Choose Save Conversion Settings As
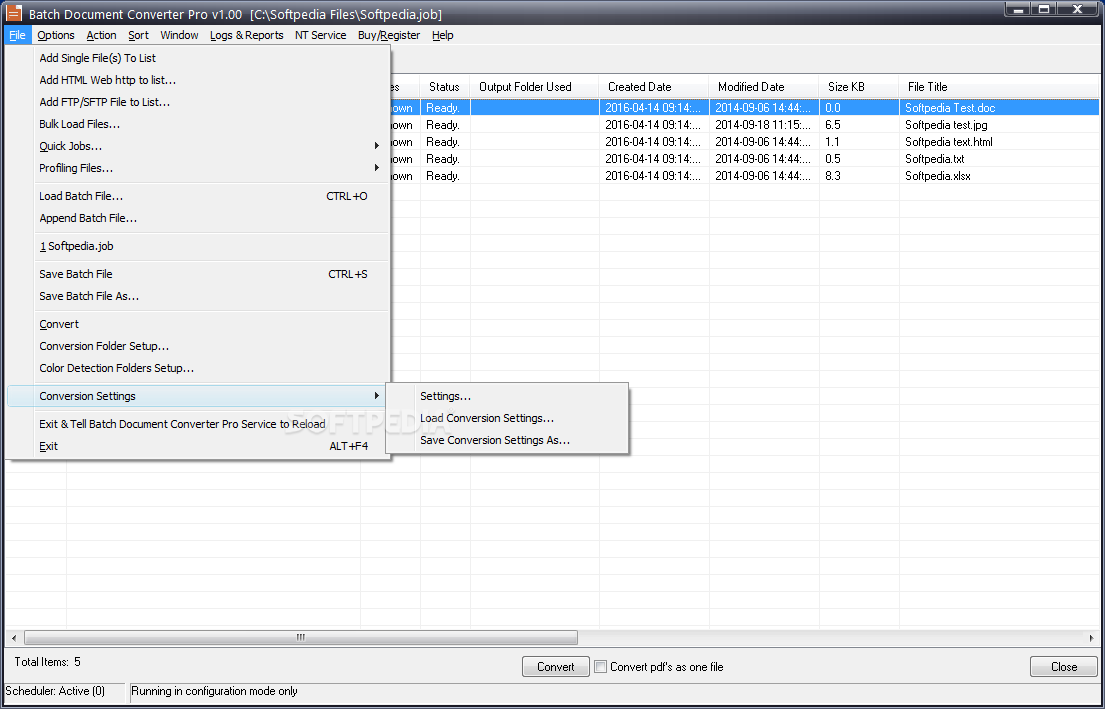 click(x=507, y=440)
